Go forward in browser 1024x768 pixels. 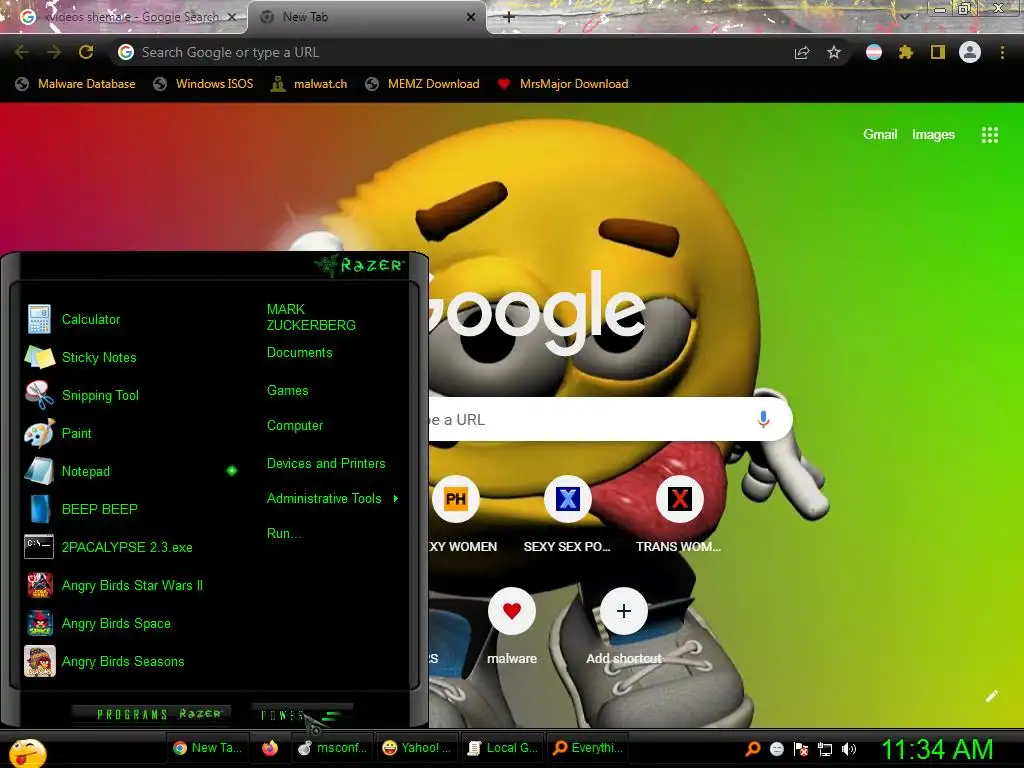54,52
